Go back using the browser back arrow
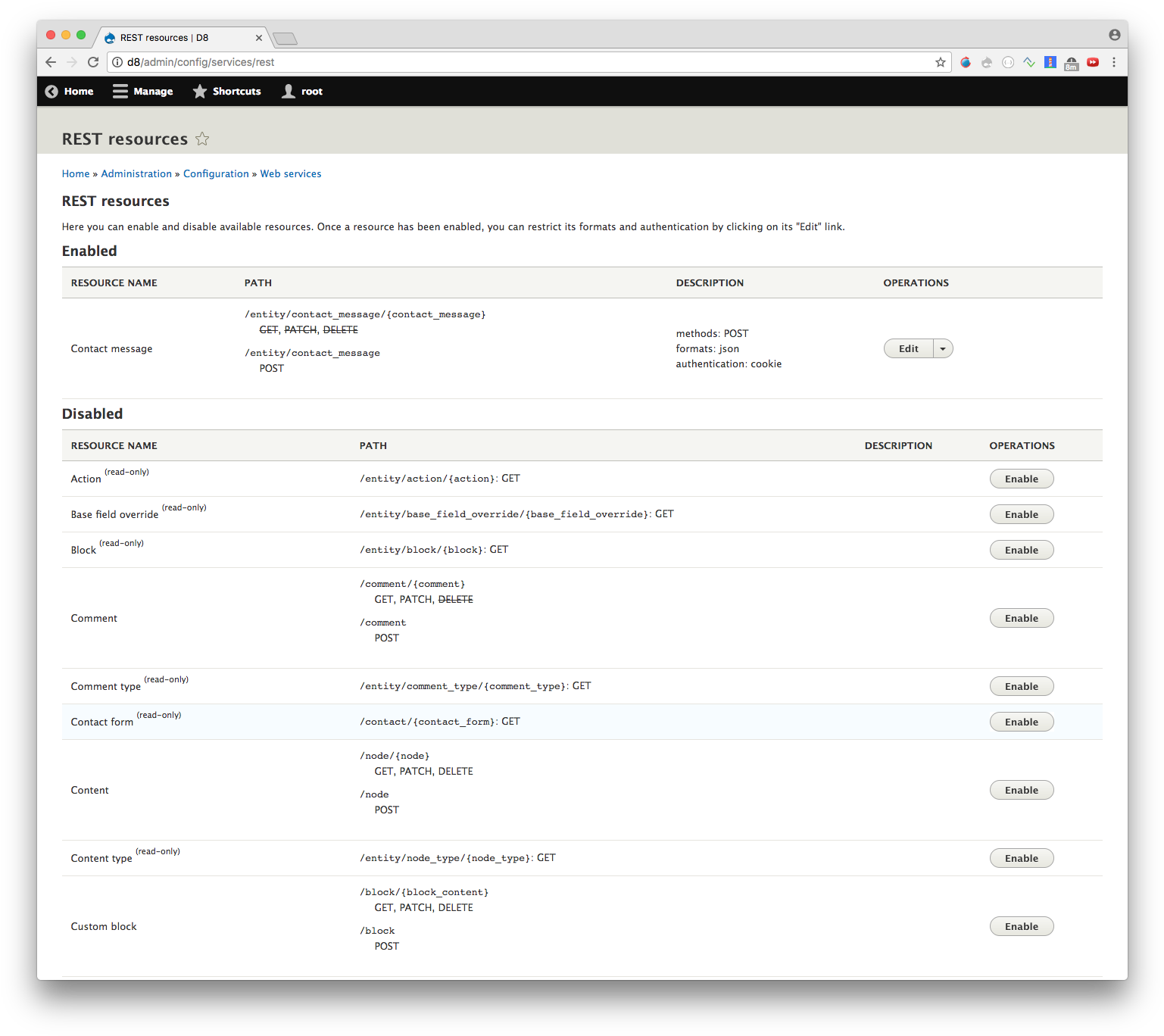 coord(51,62)
